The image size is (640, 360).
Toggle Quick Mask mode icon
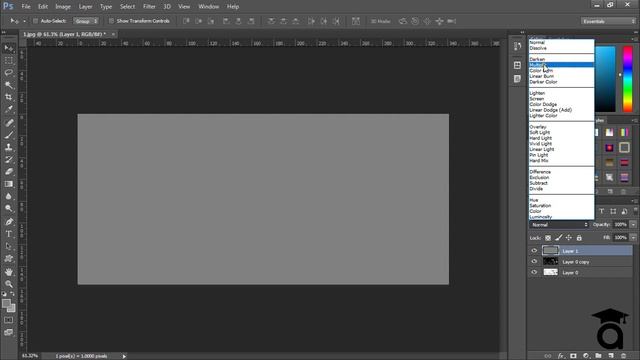[9, 320]
